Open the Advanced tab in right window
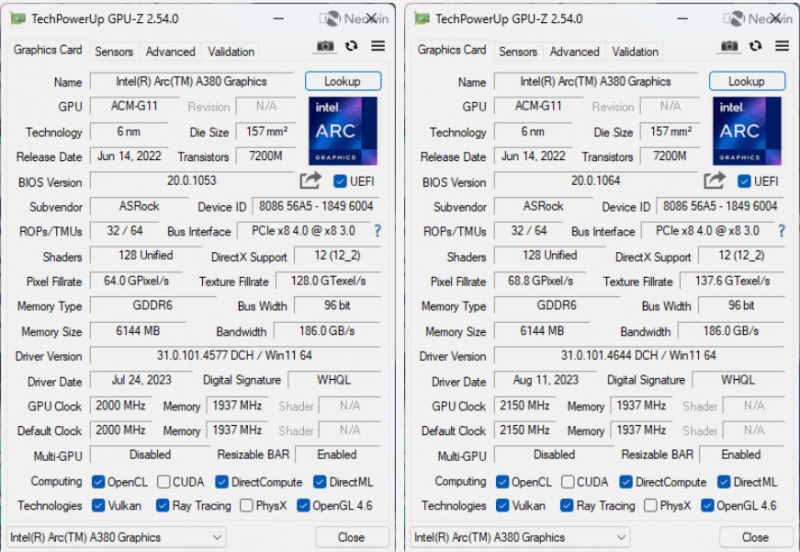The height and width of the screenshot is (552, 800). [x=575, y=52]
